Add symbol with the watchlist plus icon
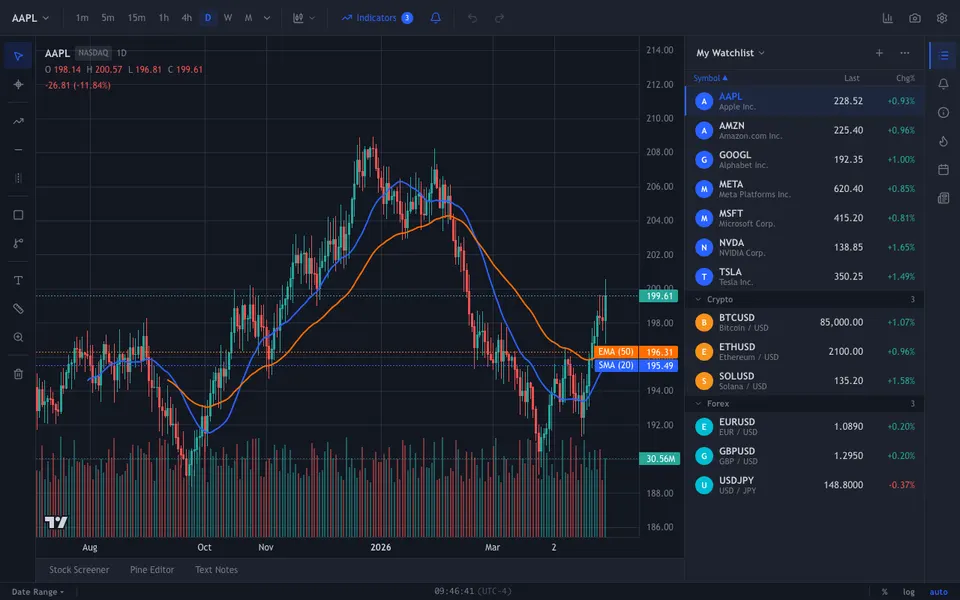Screen dimensions: 960x600 coord(879,53)
